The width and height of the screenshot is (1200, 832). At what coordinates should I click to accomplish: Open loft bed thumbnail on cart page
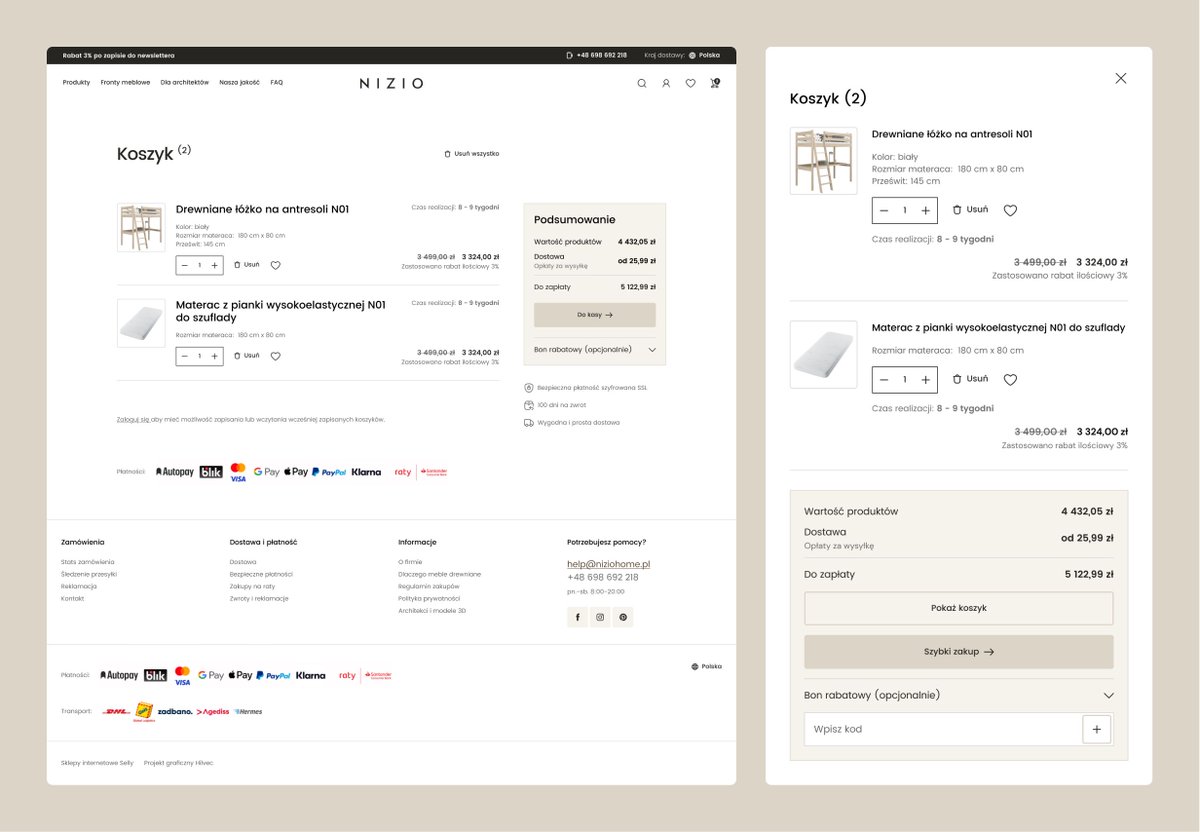click(x=141, y=227)
